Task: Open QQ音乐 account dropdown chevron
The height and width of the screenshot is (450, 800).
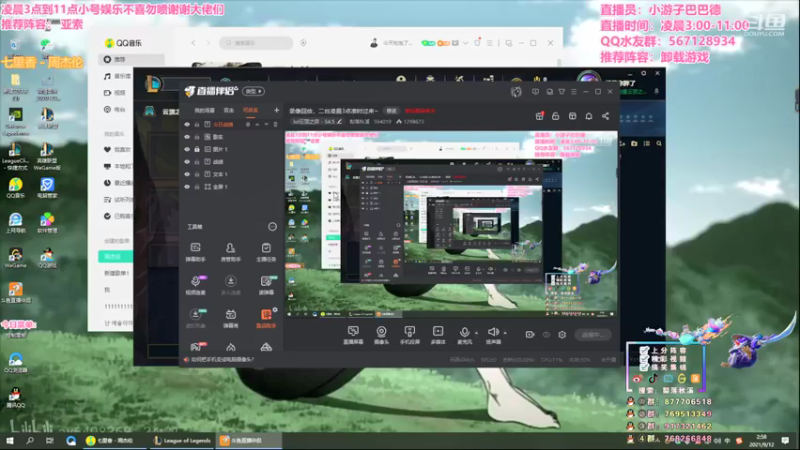Action: tap(465, 43)
